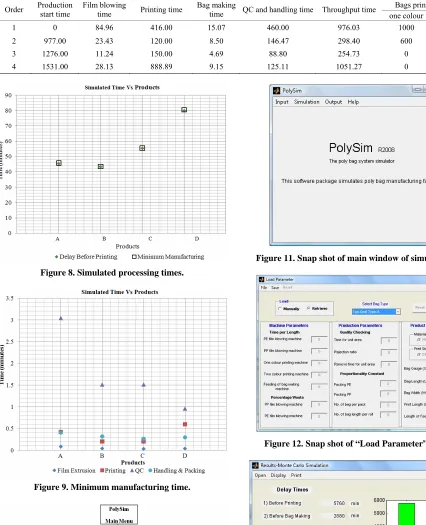Click product D marker at 80 minutes
Image resolution: width=426 pixels, height=525 pixels.
(x=184, y=109)
